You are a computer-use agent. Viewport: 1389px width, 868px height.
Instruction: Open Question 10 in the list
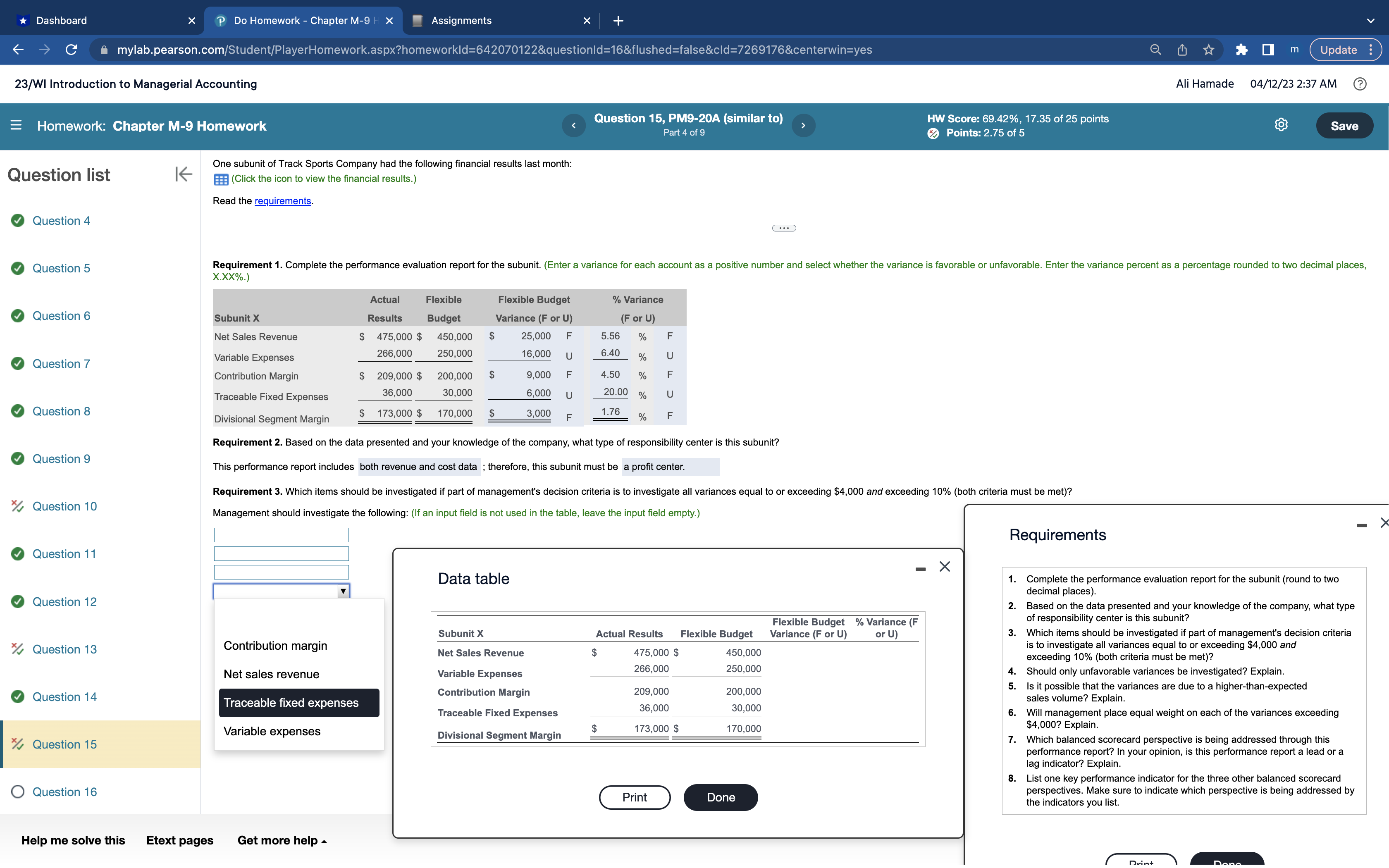click(64, 506)
